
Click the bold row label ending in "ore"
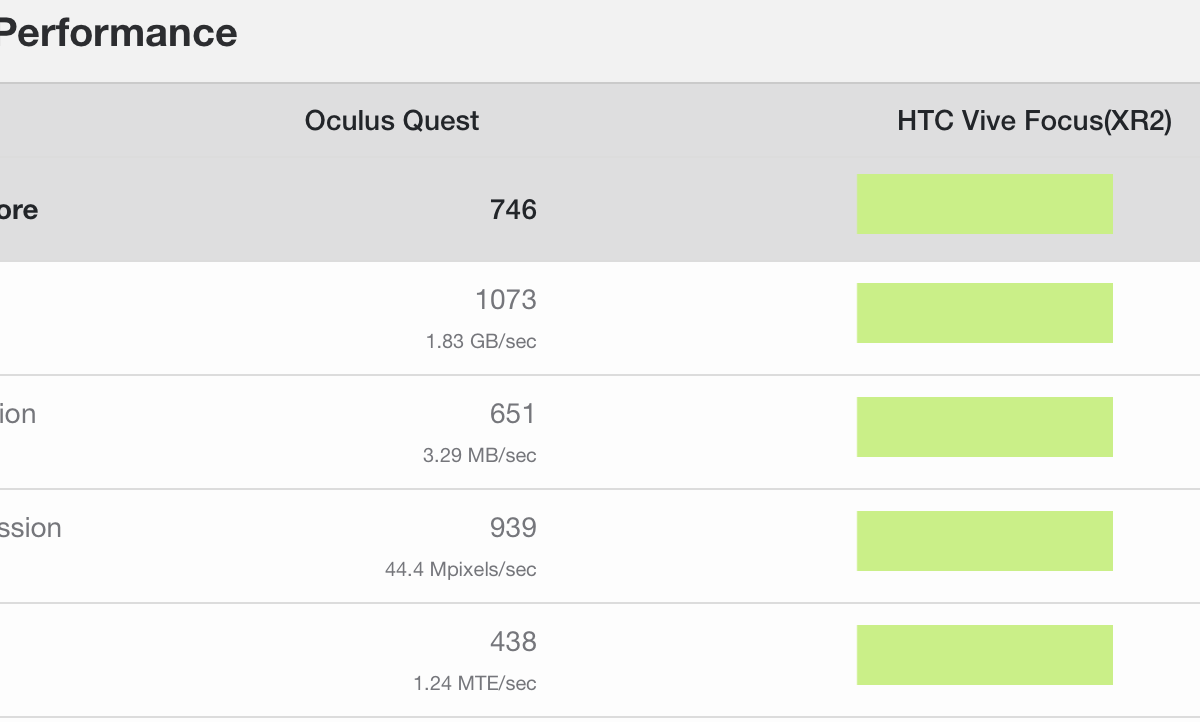pos(19,210)
